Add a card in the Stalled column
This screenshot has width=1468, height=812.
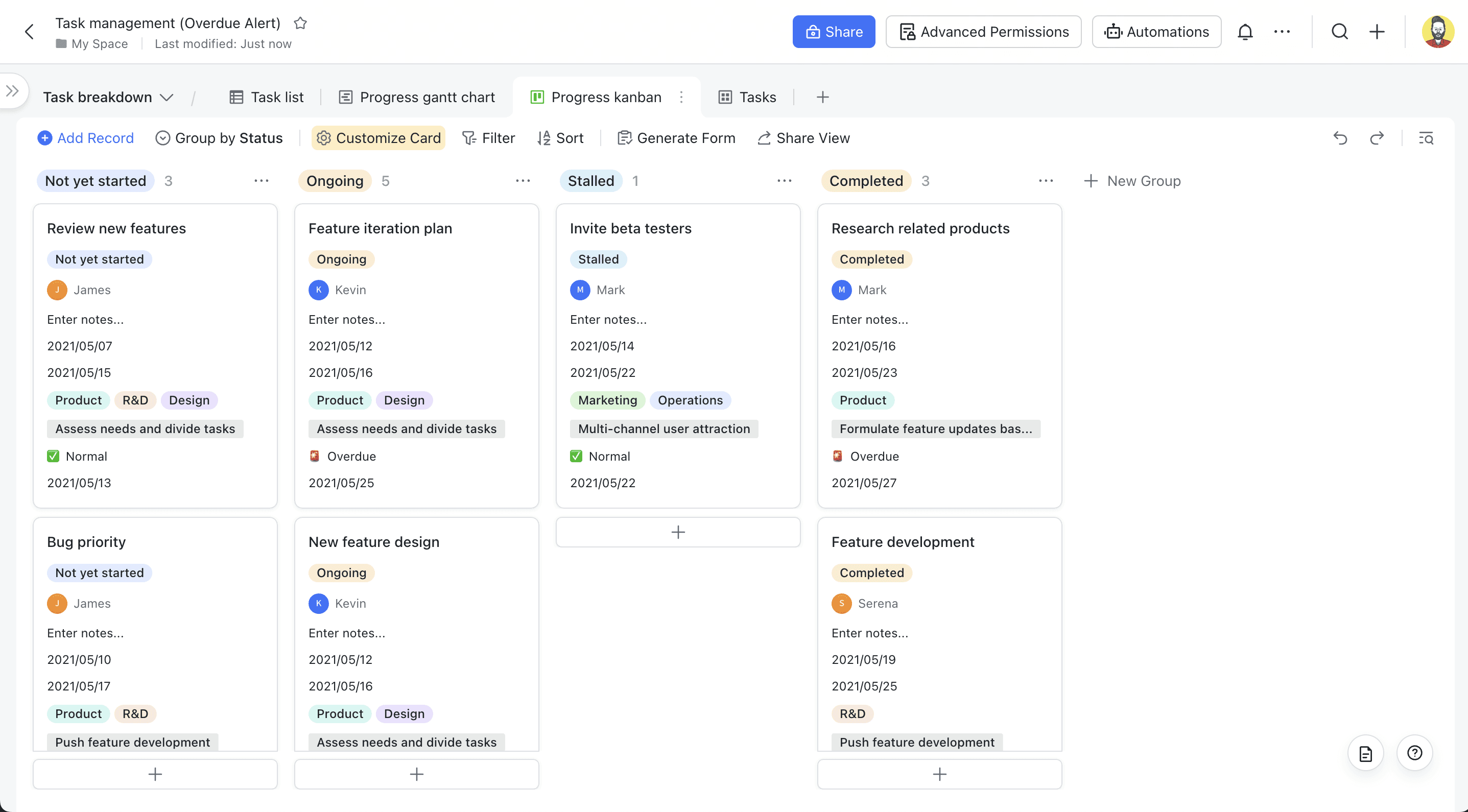678,532
